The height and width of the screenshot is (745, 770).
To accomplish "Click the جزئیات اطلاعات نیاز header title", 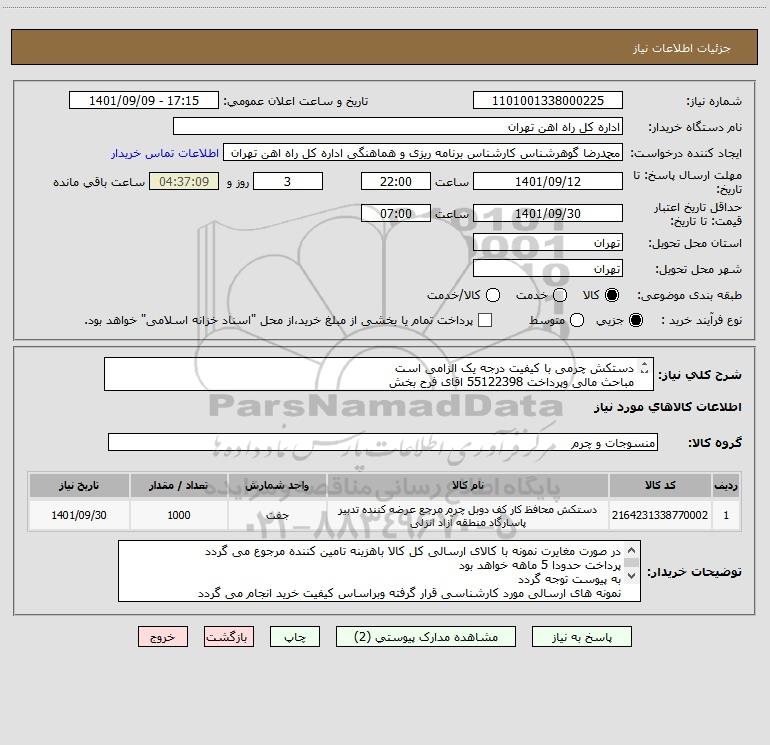I will [682, 48].
